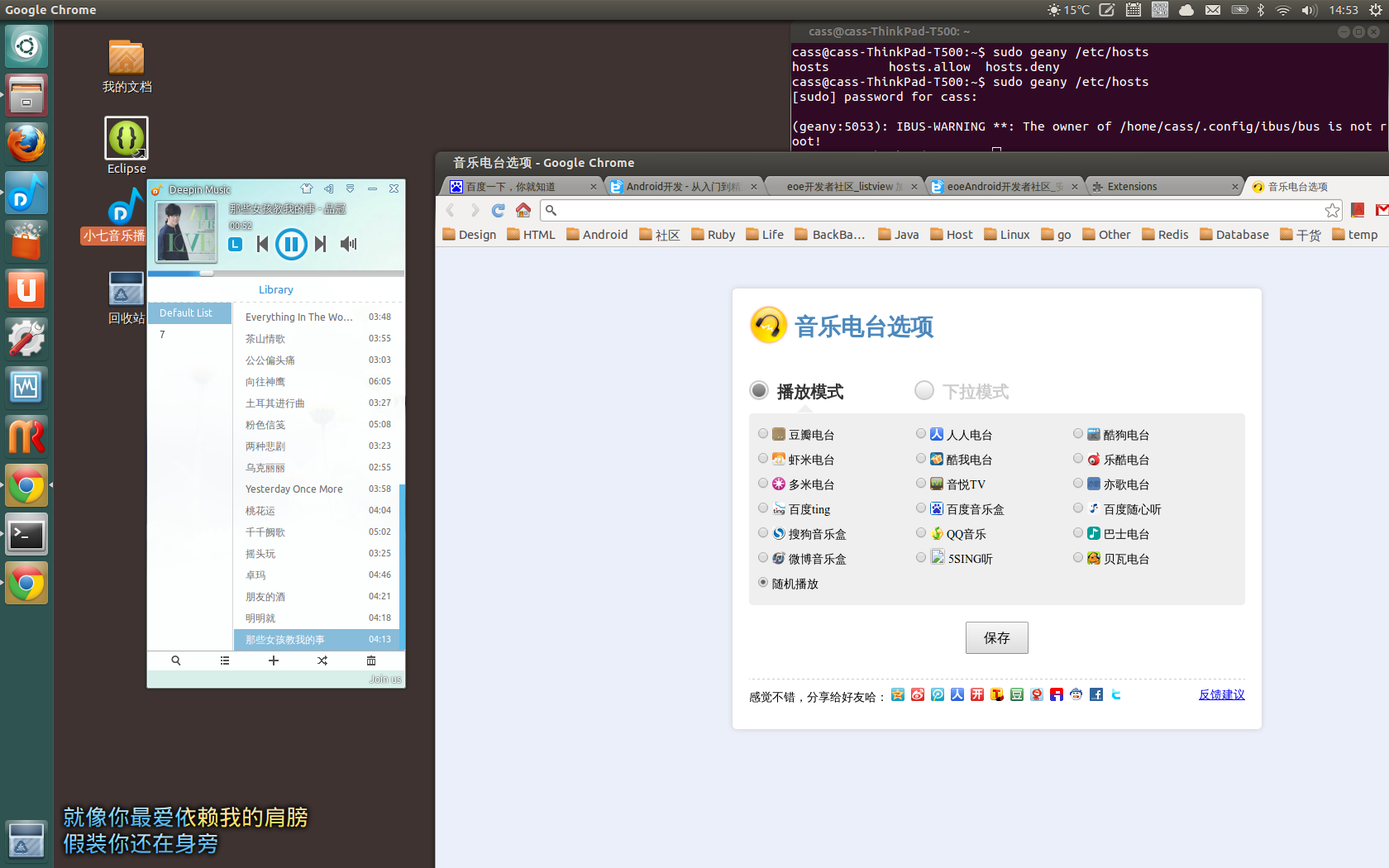Open the Design bookmarks folder
This screenshot has width=1389, height=868.
point(470,235)
